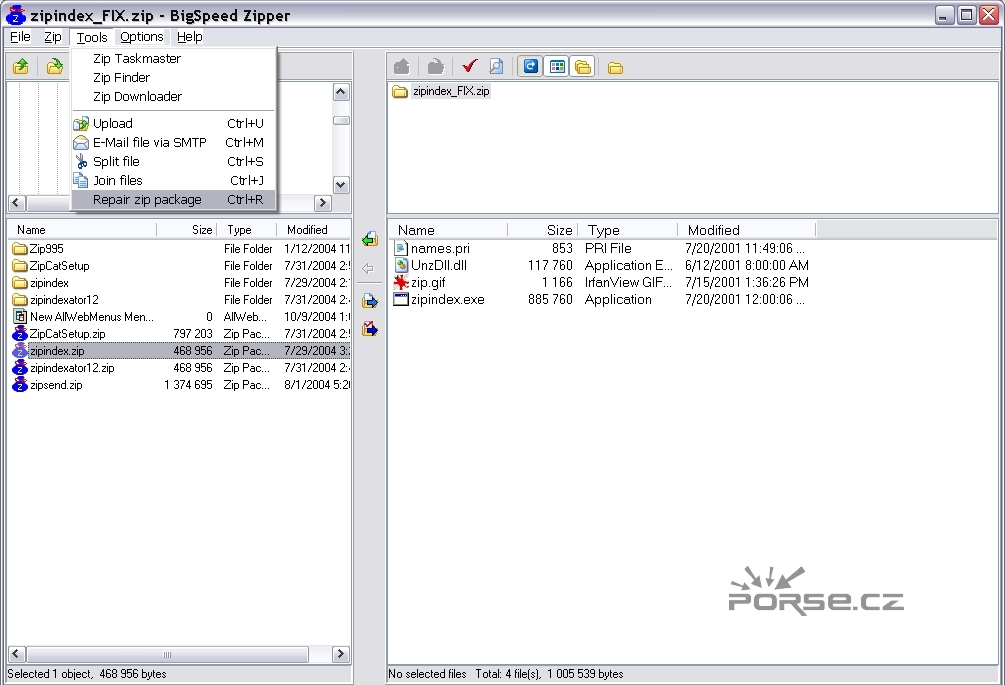Click the grayed-out house icon in right toolbar
The image size is (1005, 685).
click(x=402, y=67)
